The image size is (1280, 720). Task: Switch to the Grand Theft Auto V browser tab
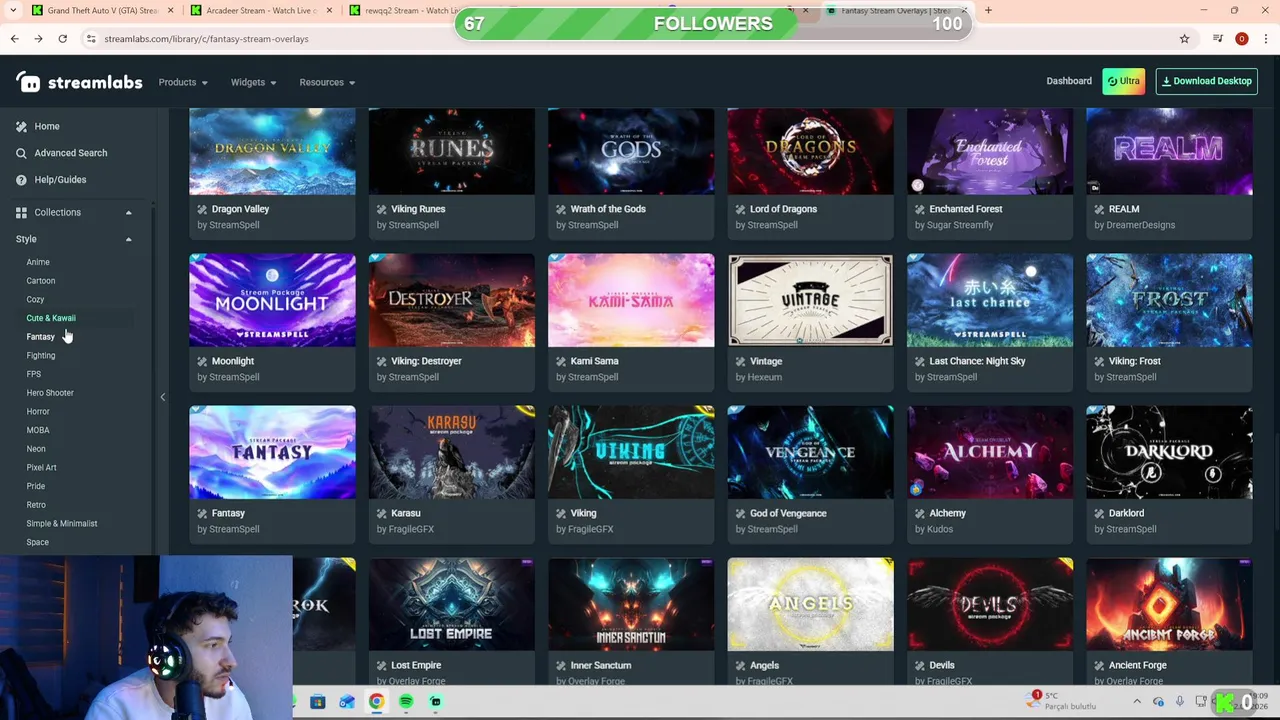tap(103, 11)
